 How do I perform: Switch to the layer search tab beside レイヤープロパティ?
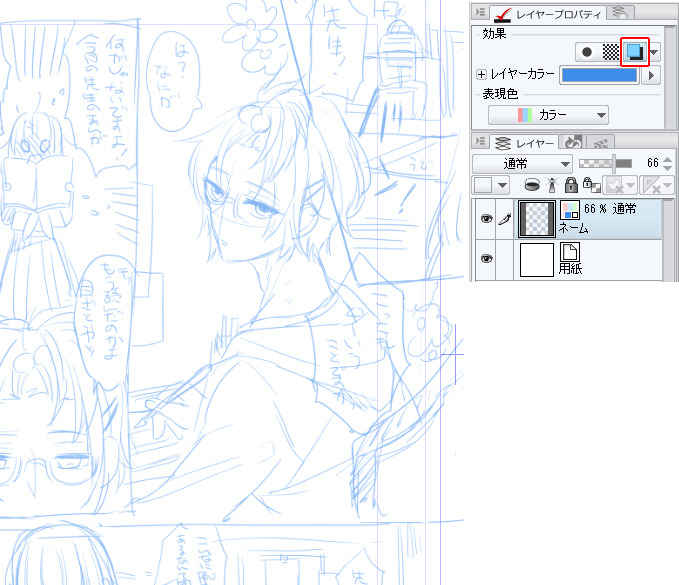(x=621, y=13)
